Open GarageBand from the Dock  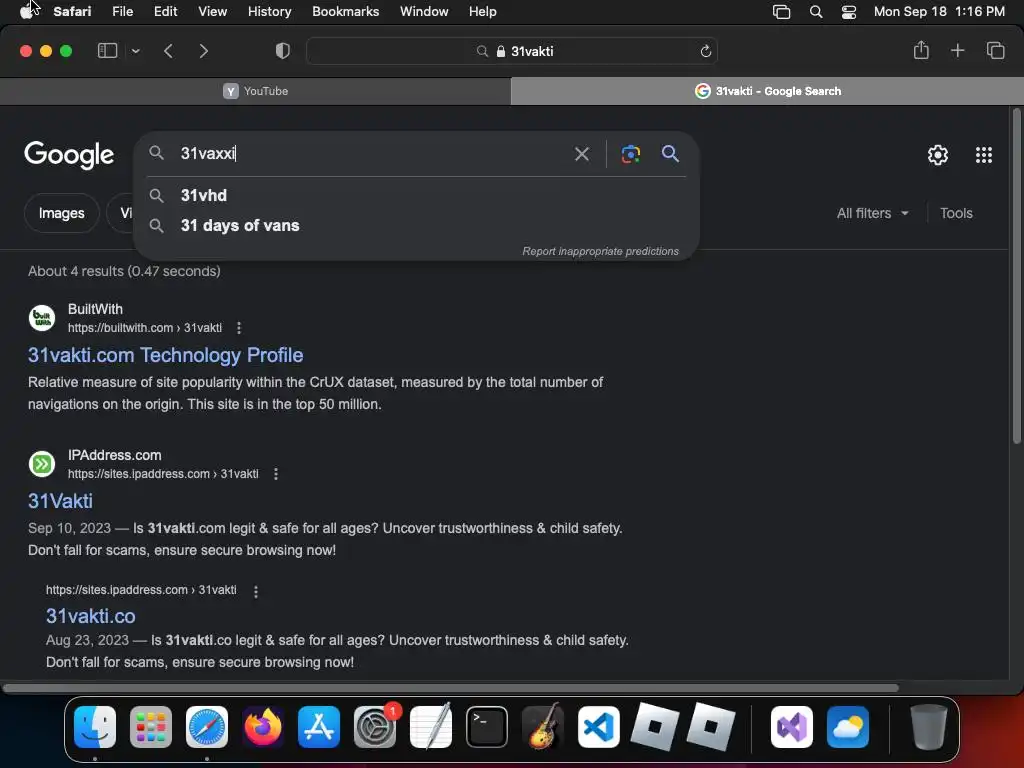pyautogui.click(x=543, y=726)
